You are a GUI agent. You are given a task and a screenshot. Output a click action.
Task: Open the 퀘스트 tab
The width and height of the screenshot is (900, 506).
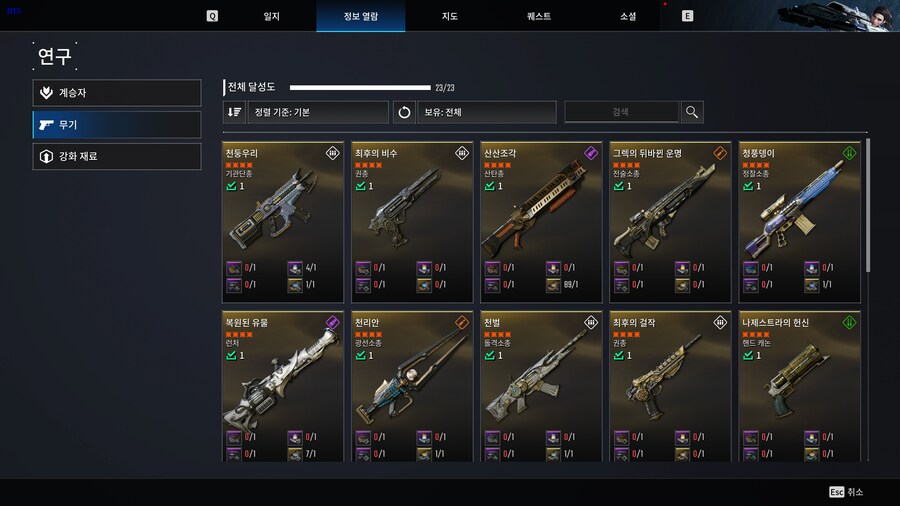[x=539, y=16]
